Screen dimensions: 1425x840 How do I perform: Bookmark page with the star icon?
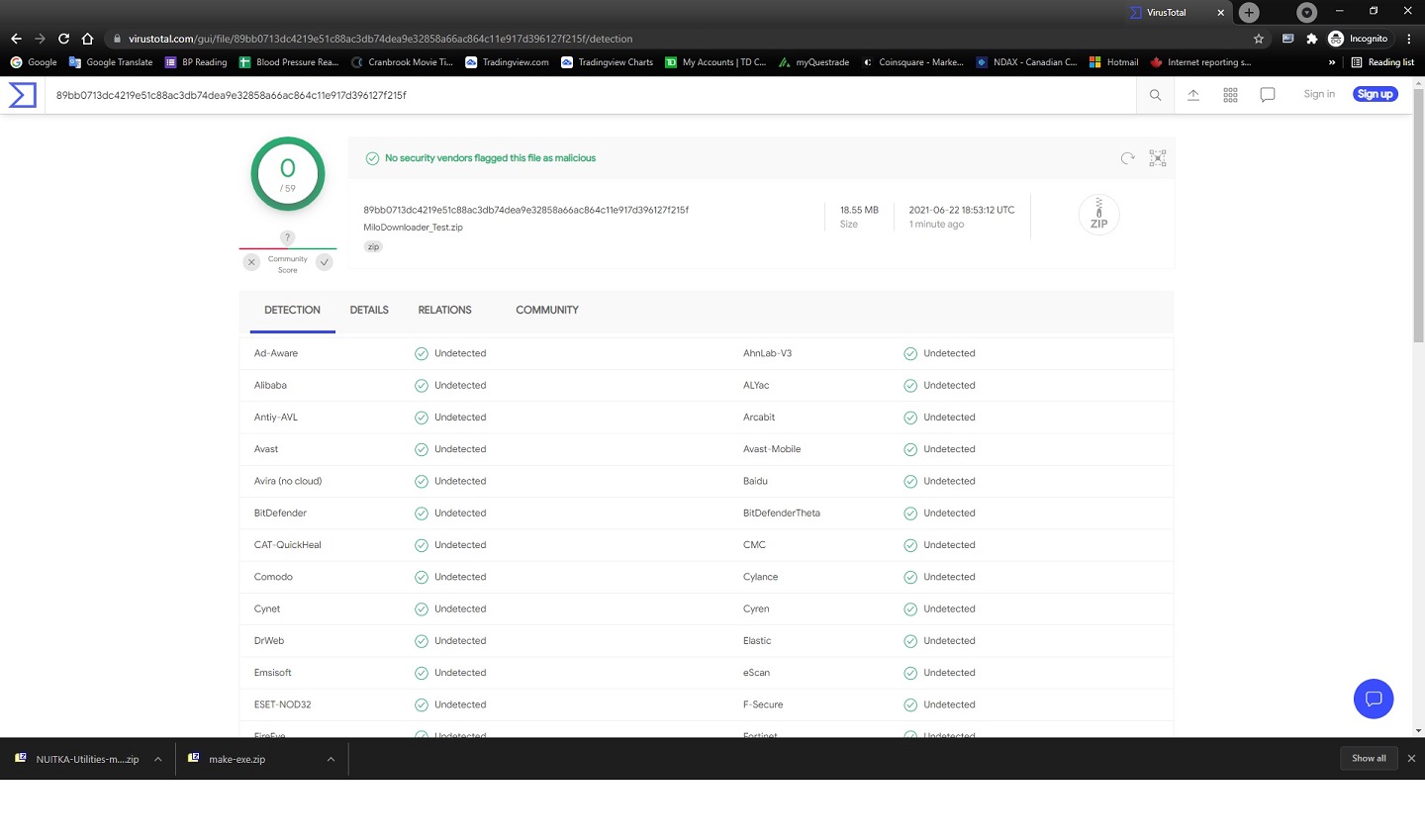pos(1259,39)
